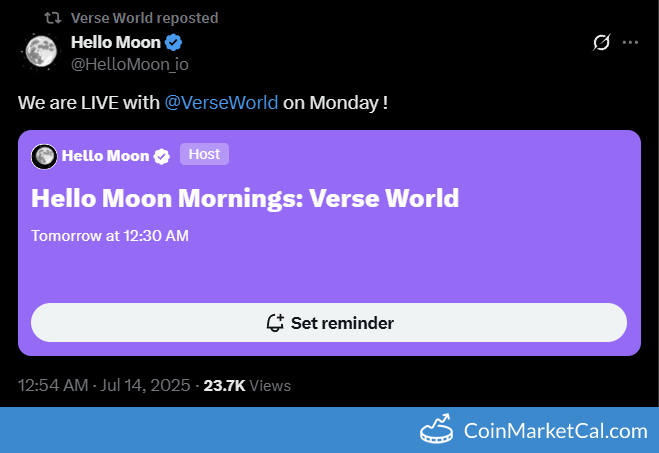
Task: Click the host avatar in Space card
Action: [x=44, y=156]
